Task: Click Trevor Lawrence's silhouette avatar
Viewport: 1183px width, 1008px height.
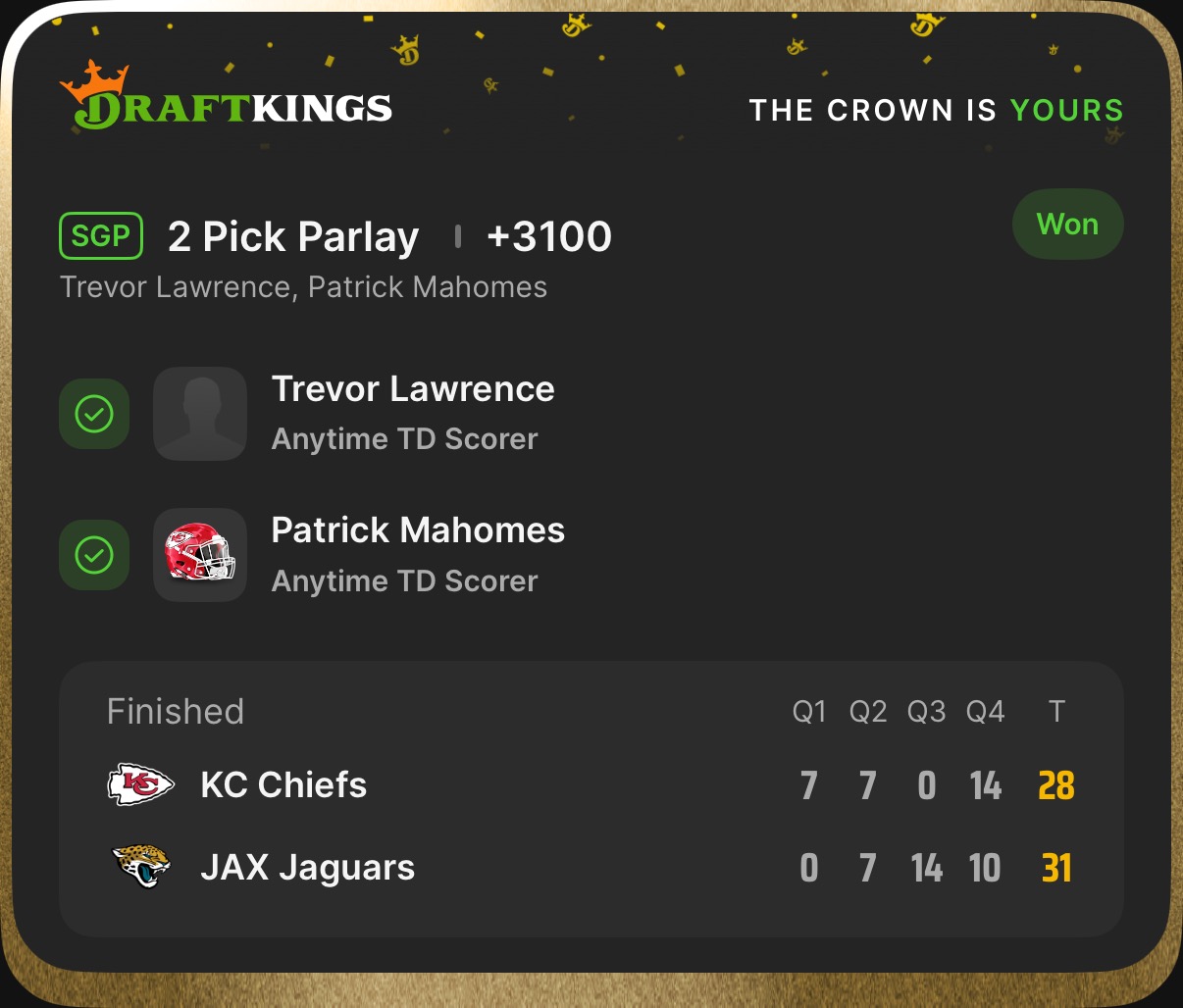Action: pyautogui.click(x=200, y=414)
